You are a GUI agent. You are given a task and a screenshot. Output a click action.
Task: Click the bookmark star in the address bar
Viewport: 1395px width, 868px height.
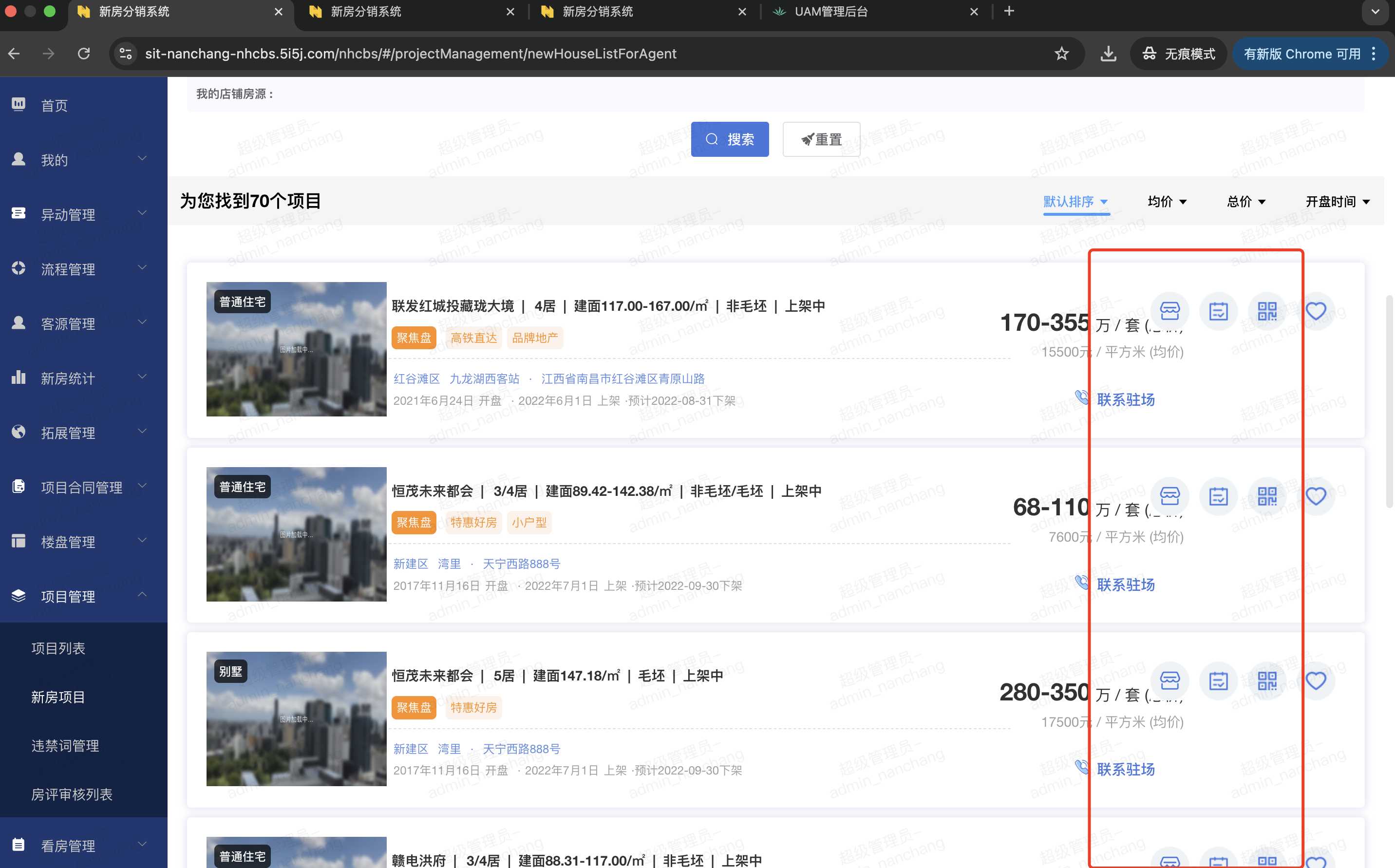[x=1061, y=54]
